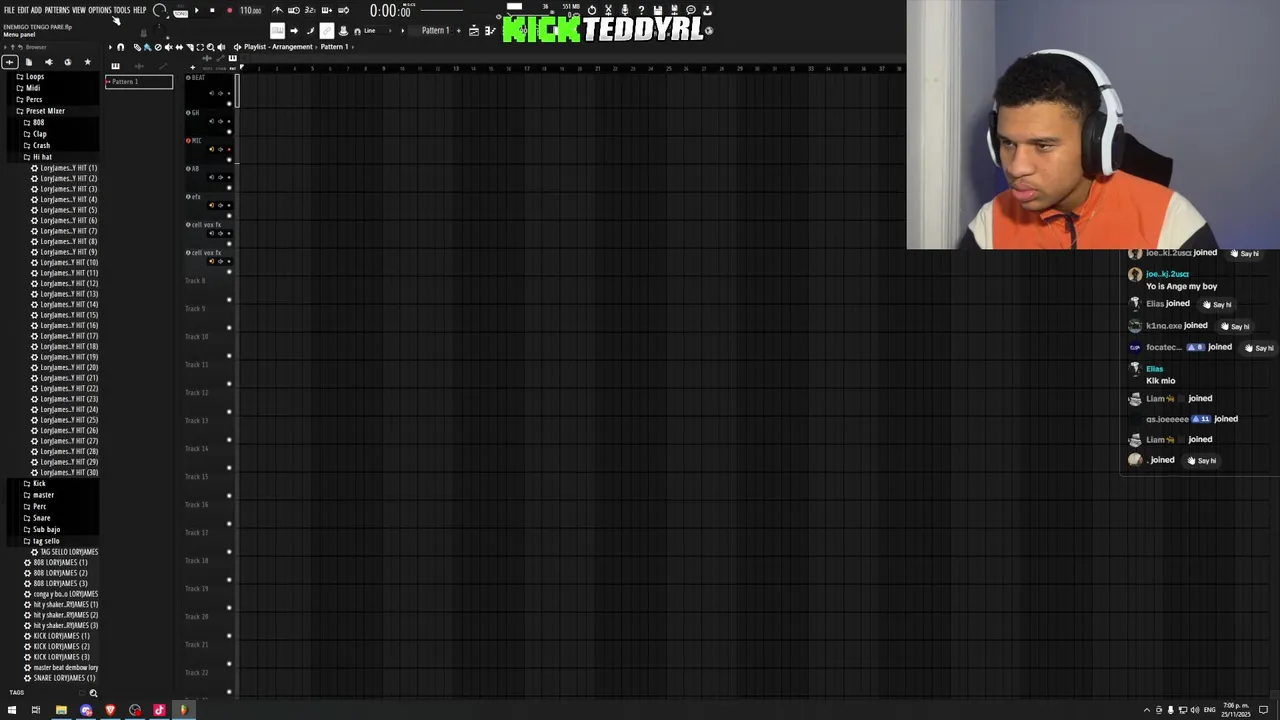Mute Track 10 toggle dot
1280x720 pixels.
tap(228, 355)
